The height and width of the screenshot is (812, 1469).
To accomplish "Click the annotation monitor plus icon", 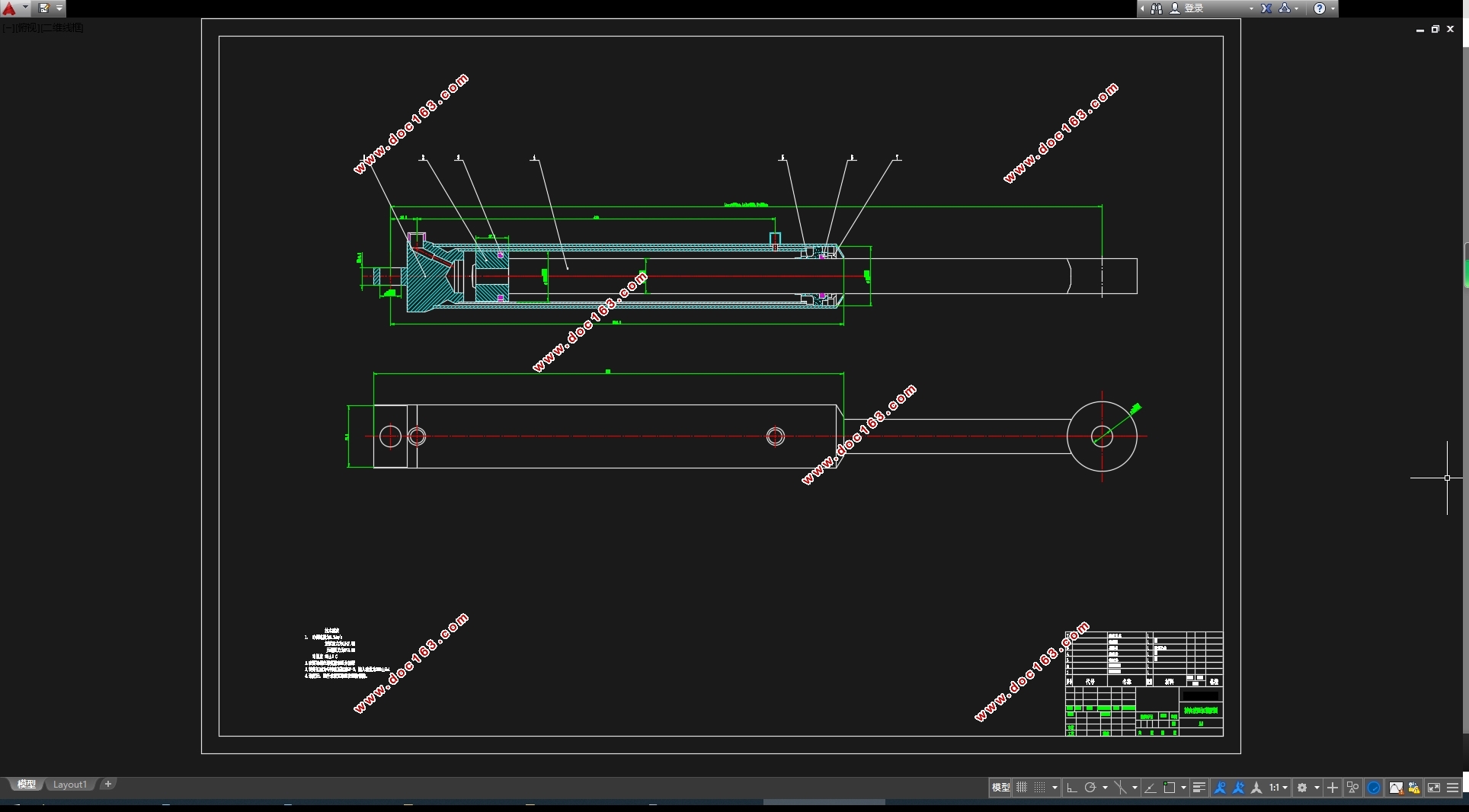I will tap(1333, 788).
